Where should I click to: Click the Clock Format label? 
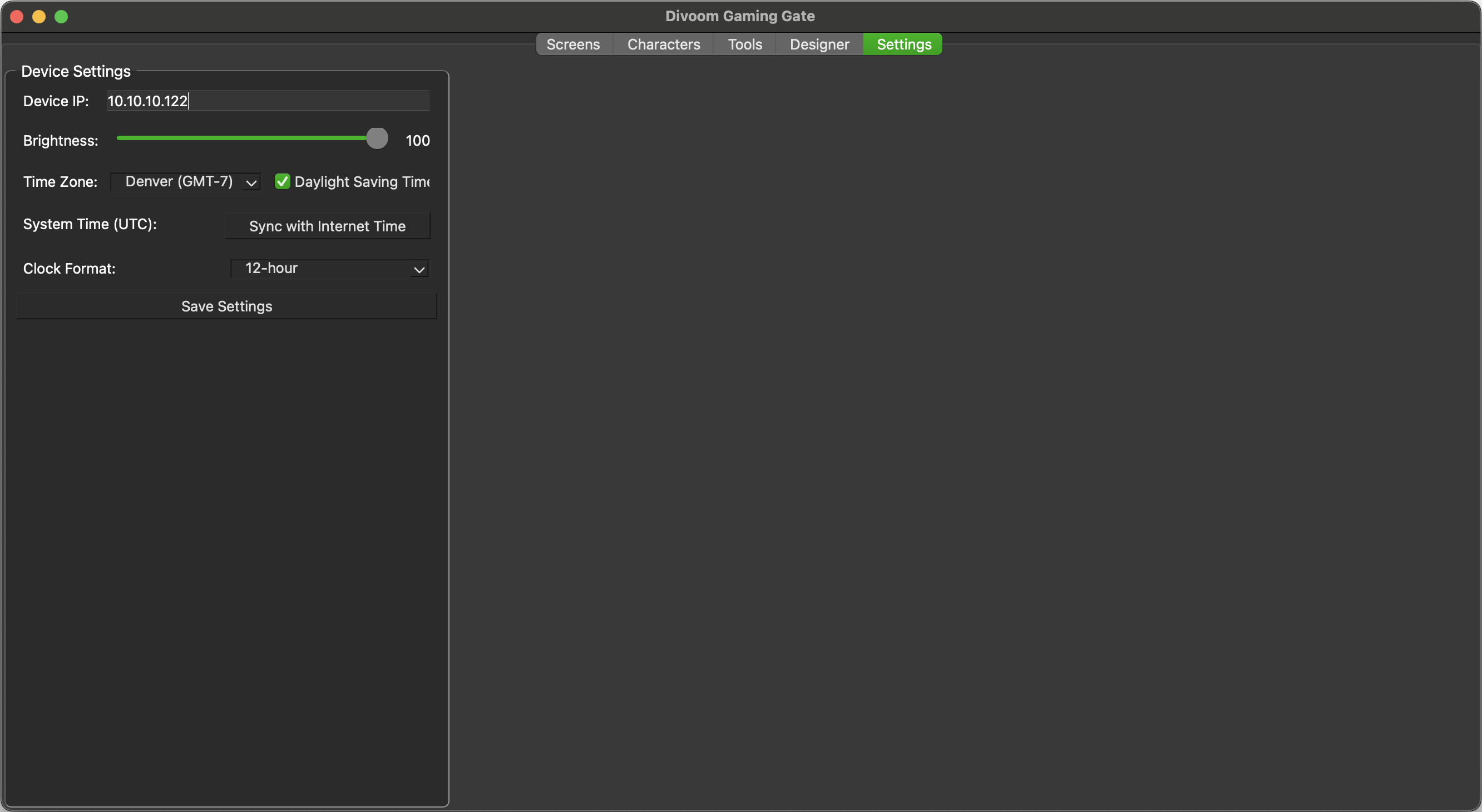pyautogui.click(x=69, y=269)
